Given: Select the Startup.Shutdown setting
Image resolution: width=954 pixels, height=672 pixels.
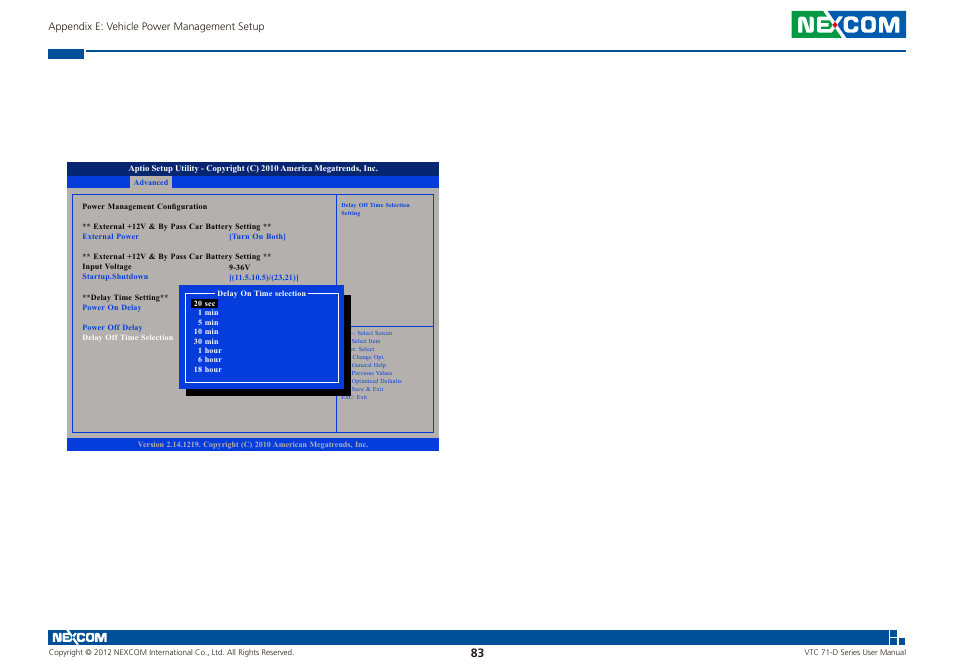Looking at the screenshot, I should tap(115, 277).
